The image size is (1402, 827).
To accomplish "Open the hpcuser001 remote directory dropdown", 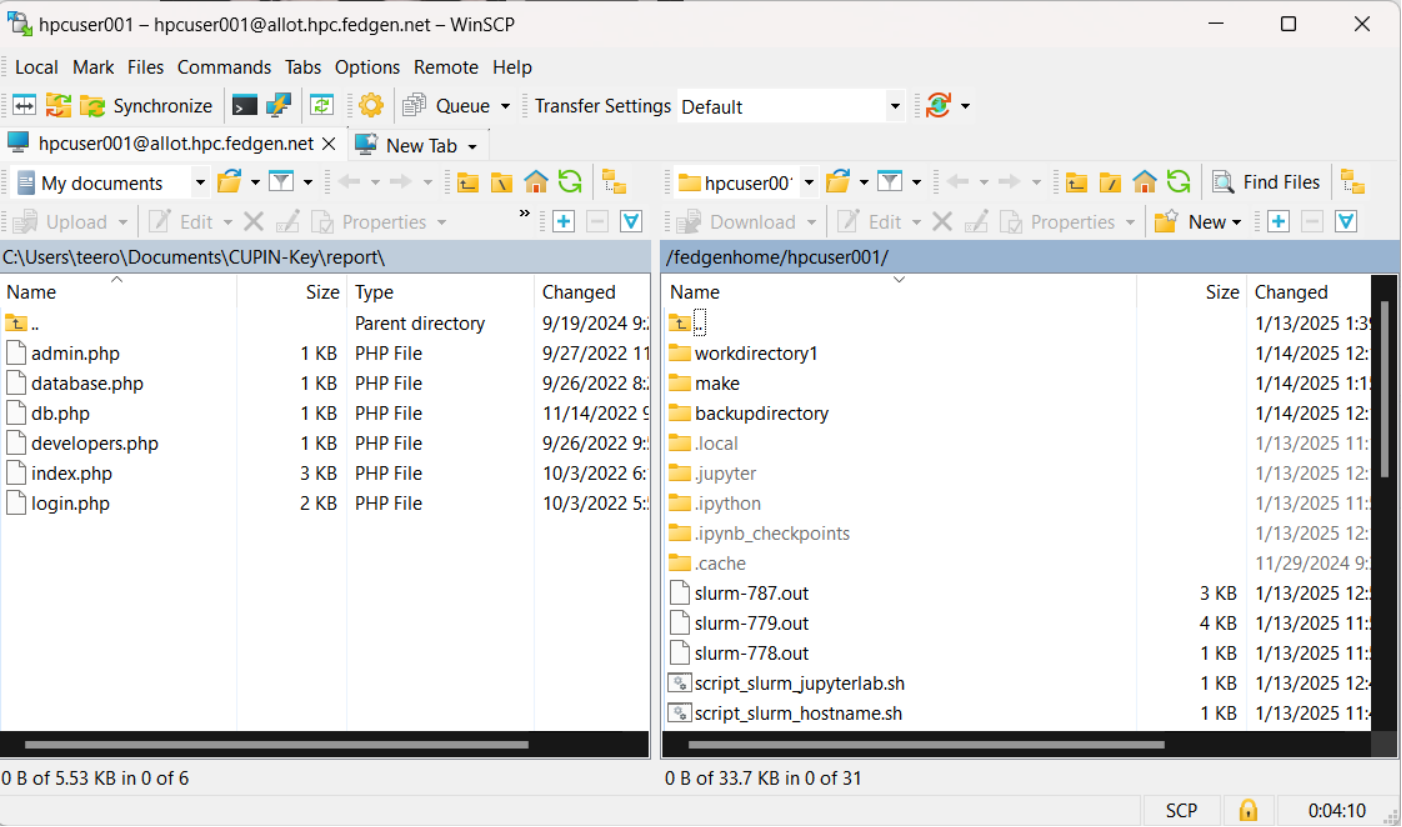I will coord(746,182).
